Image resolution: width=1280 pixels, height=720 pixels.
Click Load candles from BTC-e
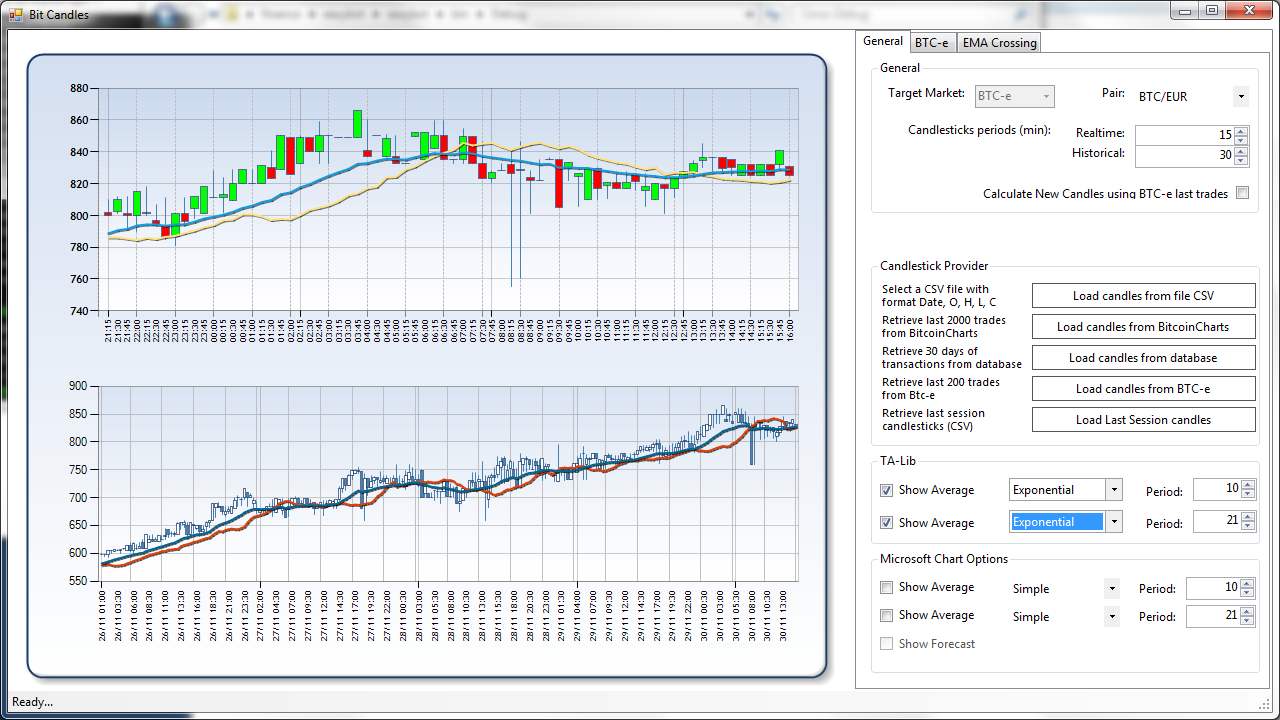(x=1143, y=388)
